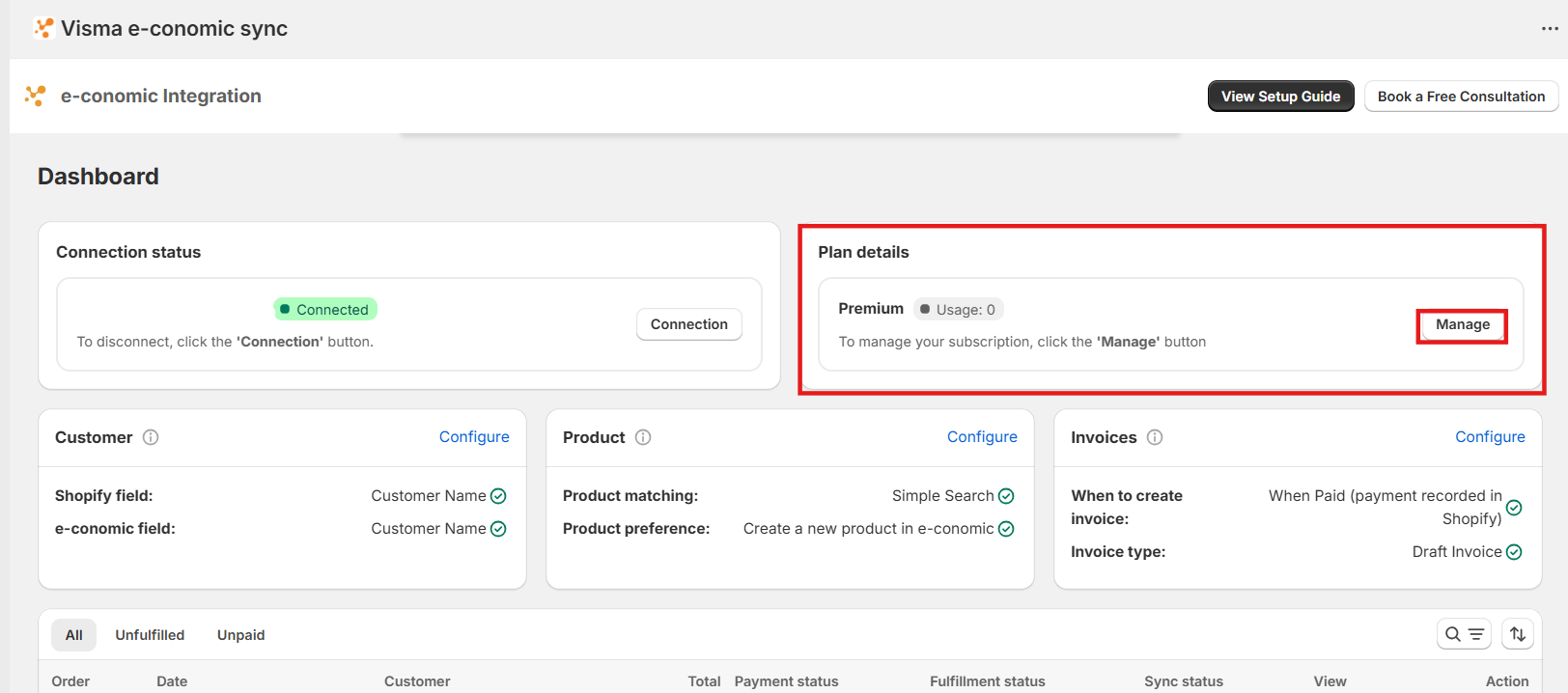Click the Visma e-conomic sync app icon
1568x693 pixels.
(43, 28)
